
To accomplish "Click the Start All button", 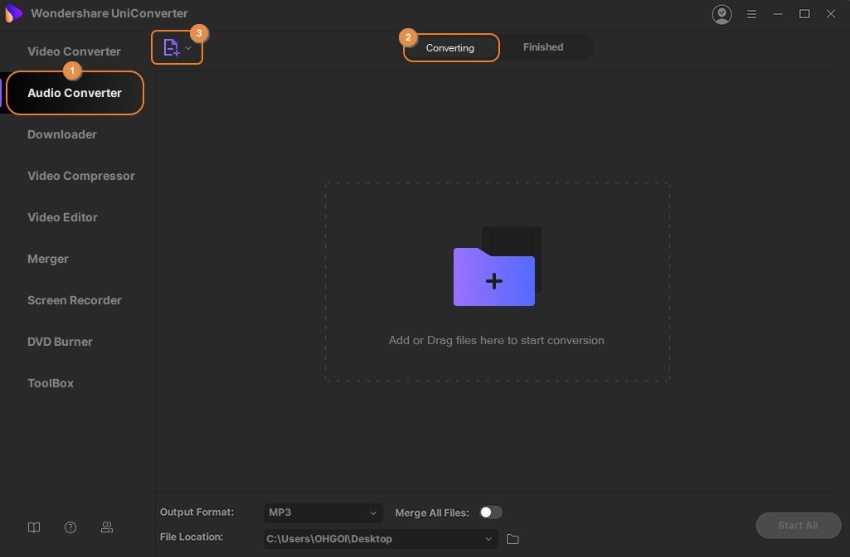I will tap(798, 525).
